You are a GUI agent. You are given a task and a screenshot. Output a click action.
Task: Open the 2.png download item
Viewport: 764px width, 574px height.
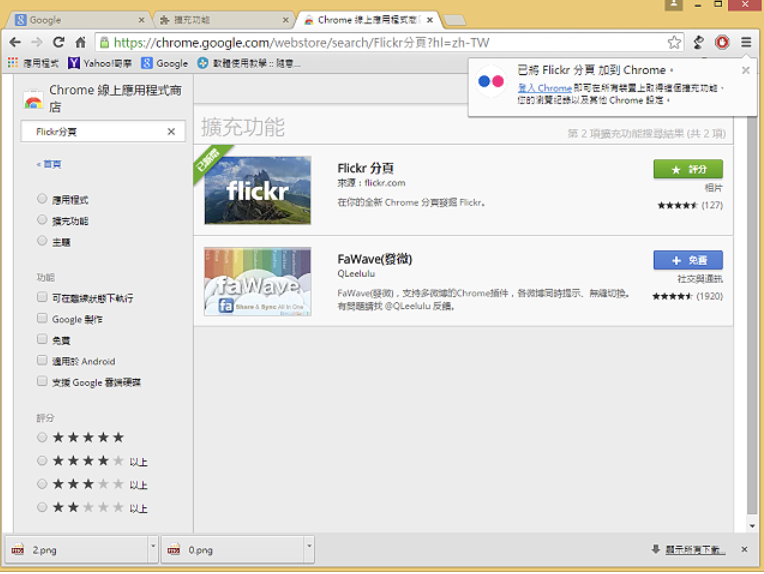76,550
